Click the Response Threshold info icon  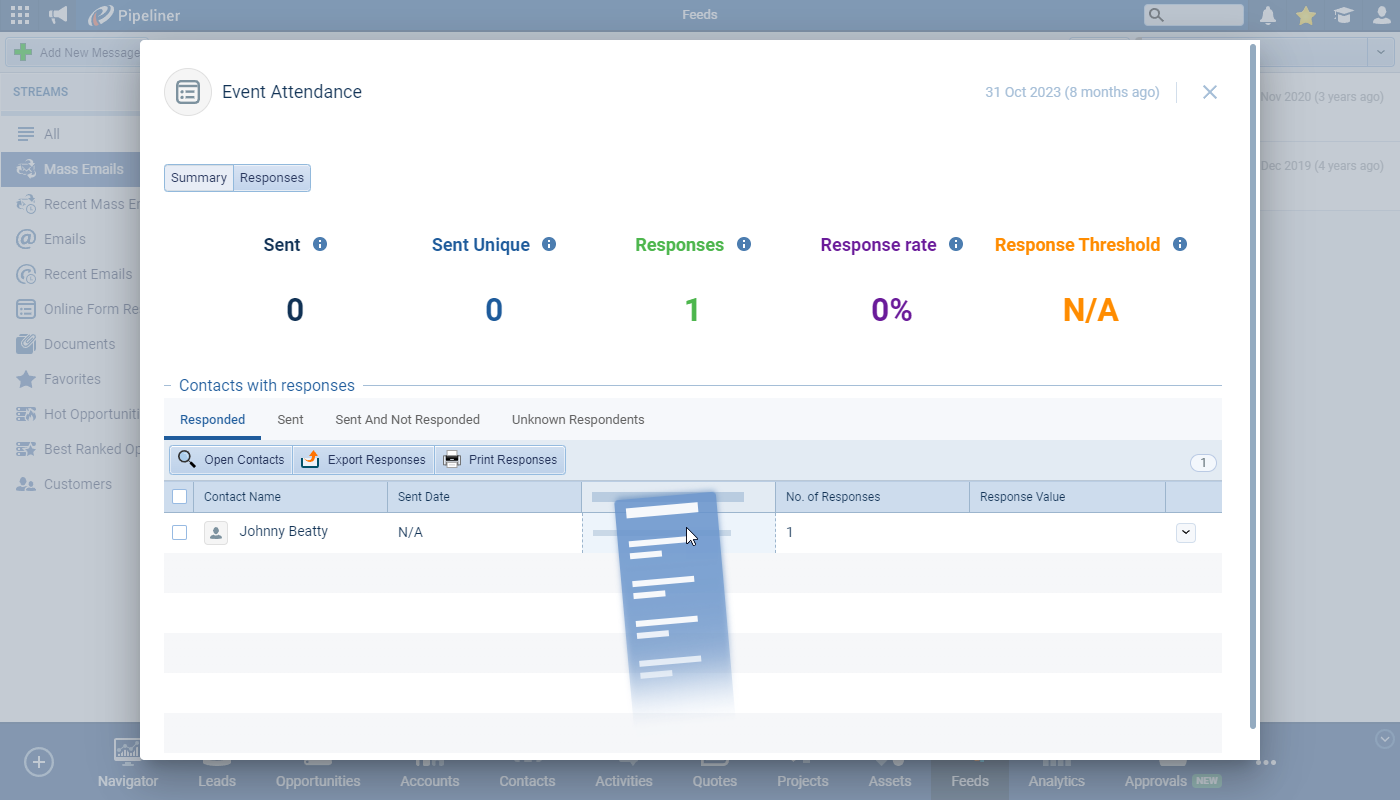[1180, 244]
